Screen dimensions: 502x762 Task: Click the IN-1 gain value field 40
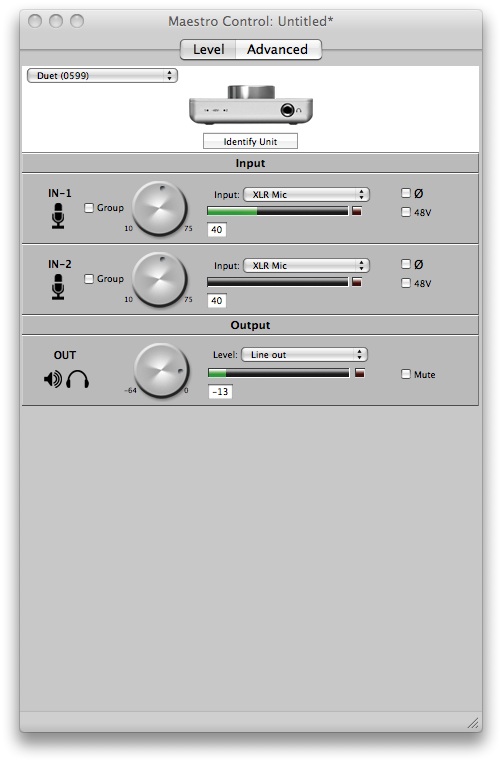[x=217, y=229]
